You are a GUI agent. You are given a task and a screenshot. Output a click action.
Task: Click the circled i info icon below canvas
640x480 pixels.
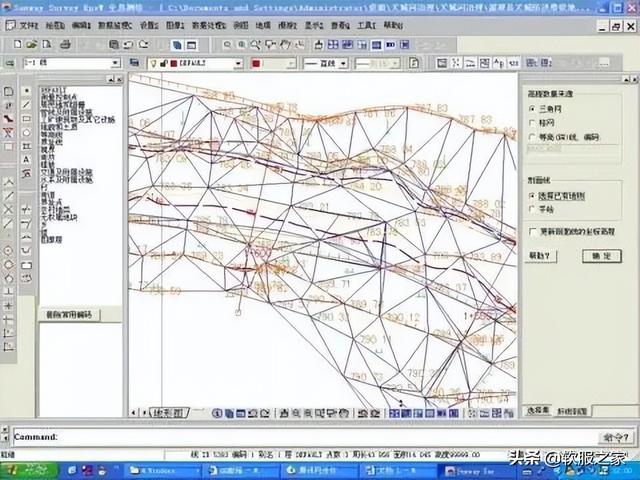click(217, 413)
